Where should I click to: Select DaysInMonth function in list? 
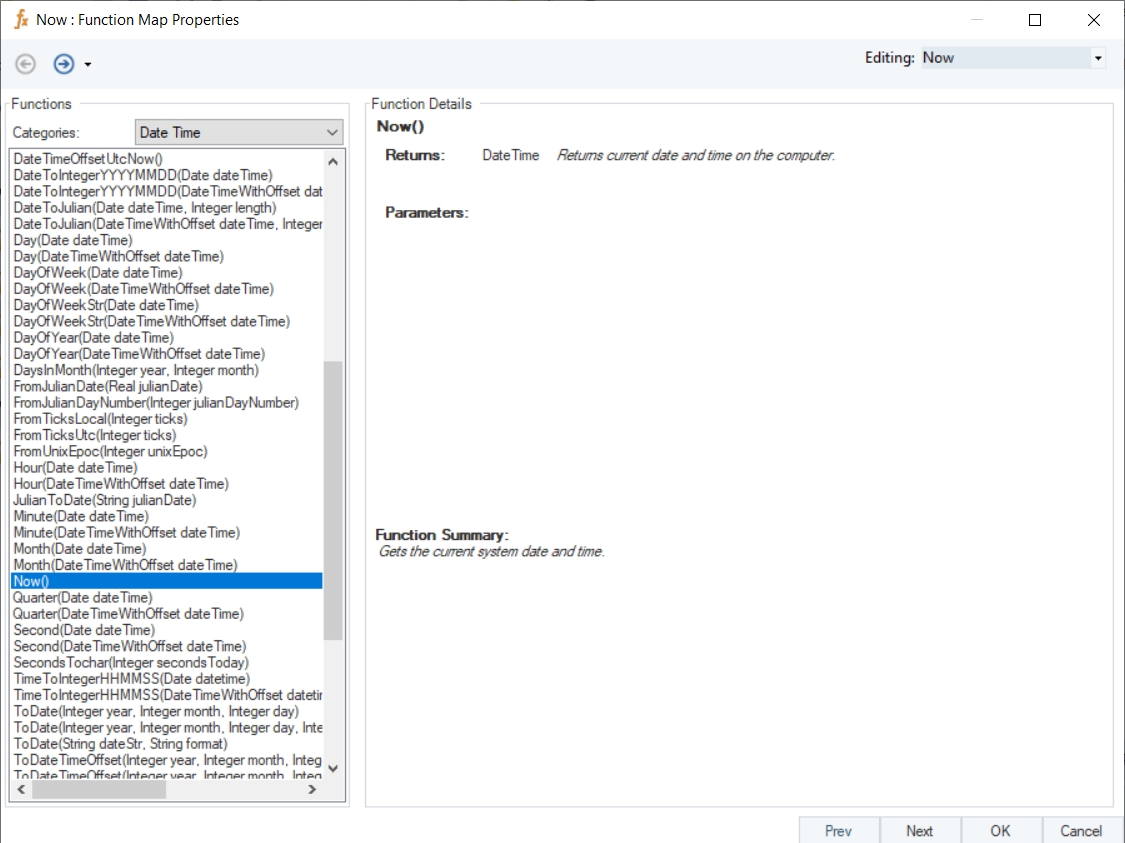136,370
